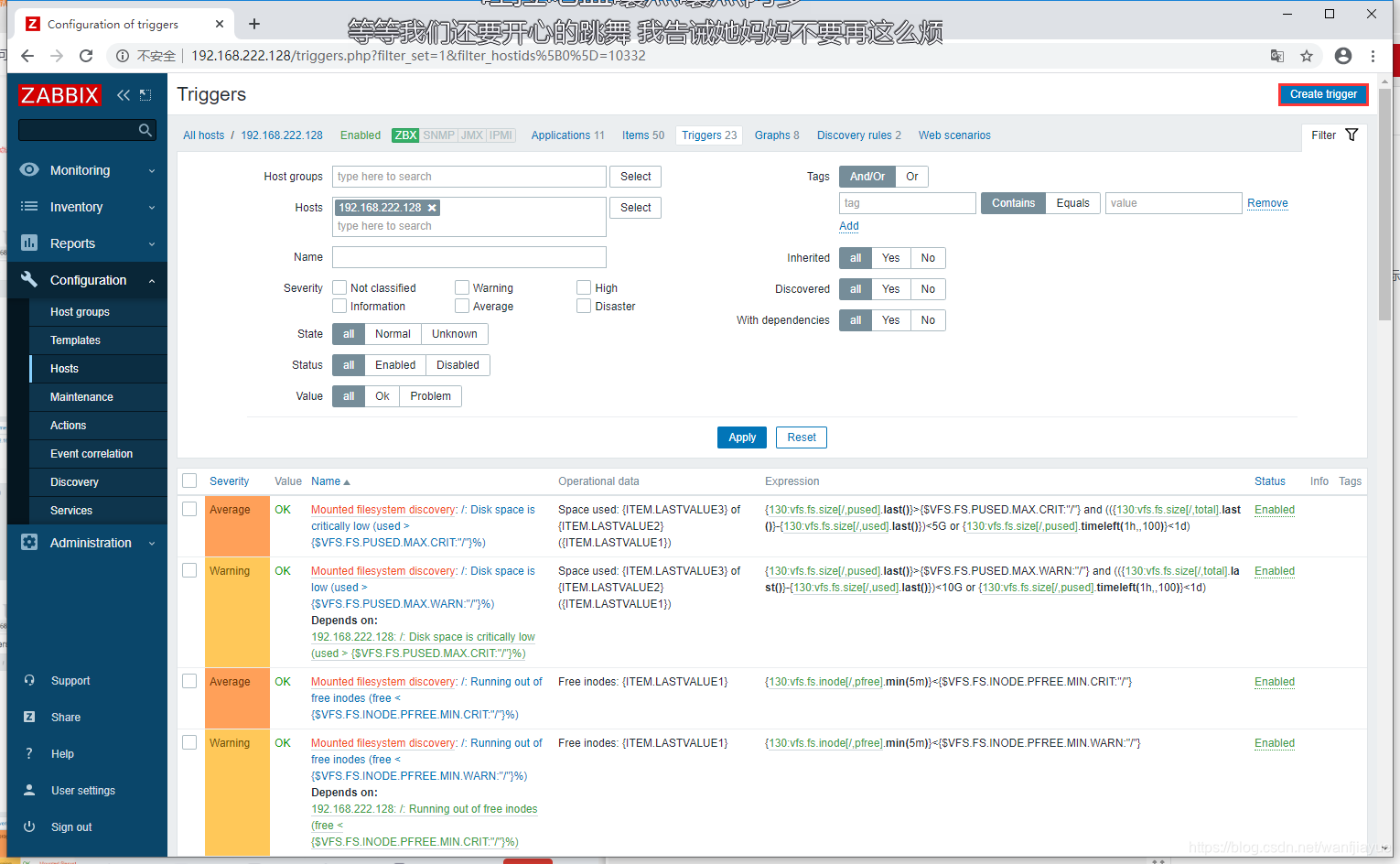The height and width of the screenshot is (864, 1400).
Task: Go back with the browser back arrow
Action: tap(27, 56)
